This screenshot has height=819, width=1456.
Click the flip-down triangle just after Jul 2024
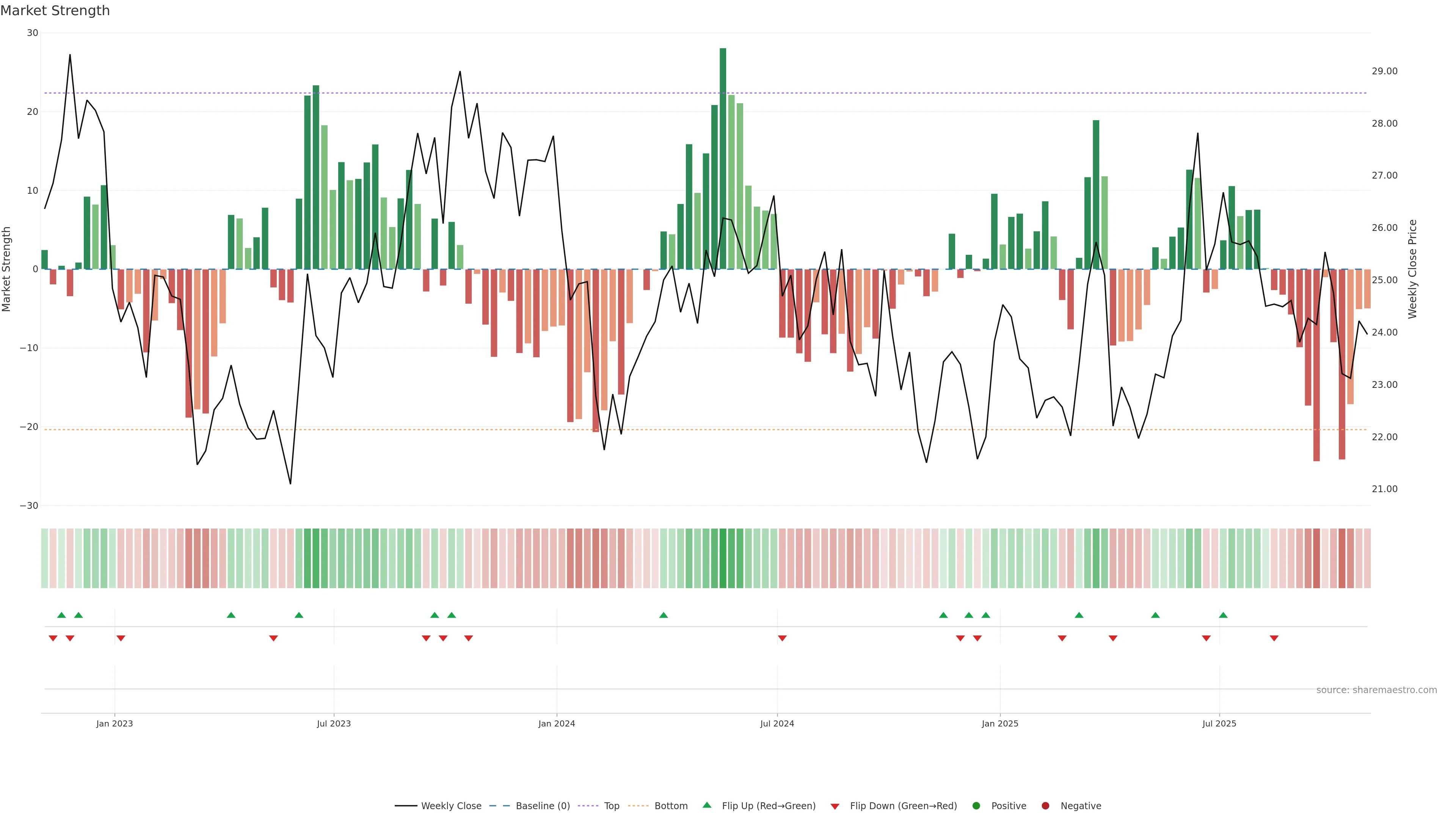782,638
